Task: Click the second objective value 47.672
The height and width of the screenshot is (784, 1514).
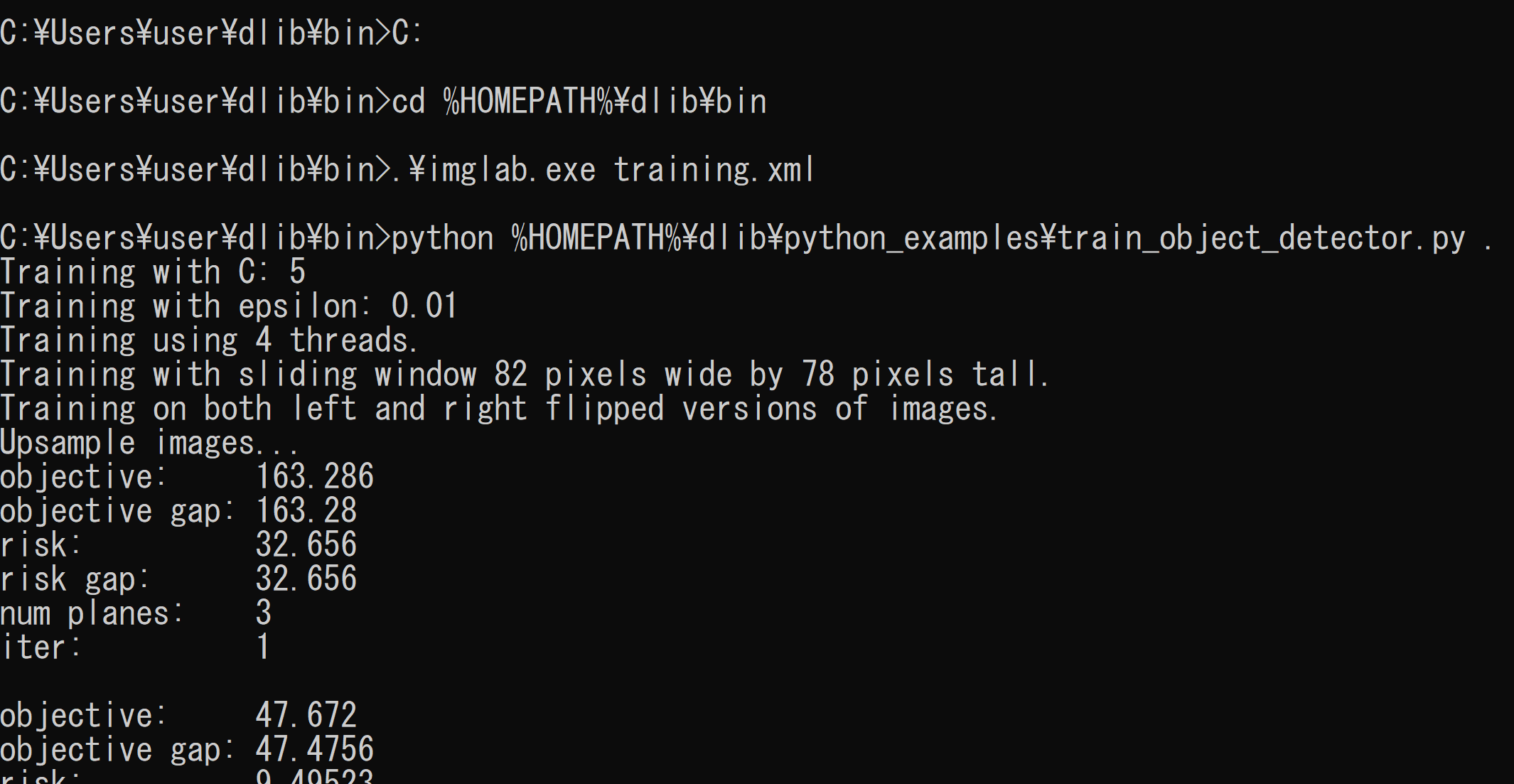Action: 306,715
